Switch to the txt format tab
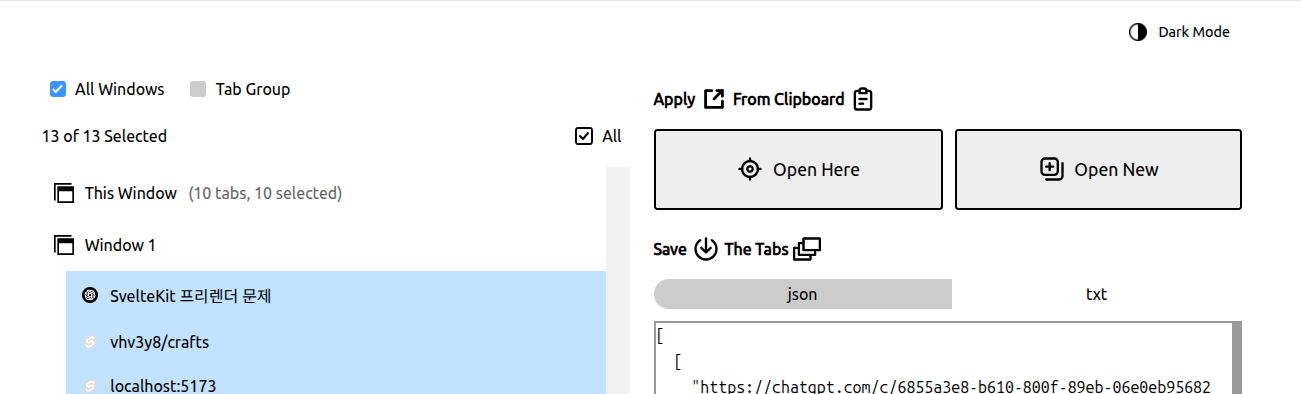1301x394 pixels. point(1096,294)
